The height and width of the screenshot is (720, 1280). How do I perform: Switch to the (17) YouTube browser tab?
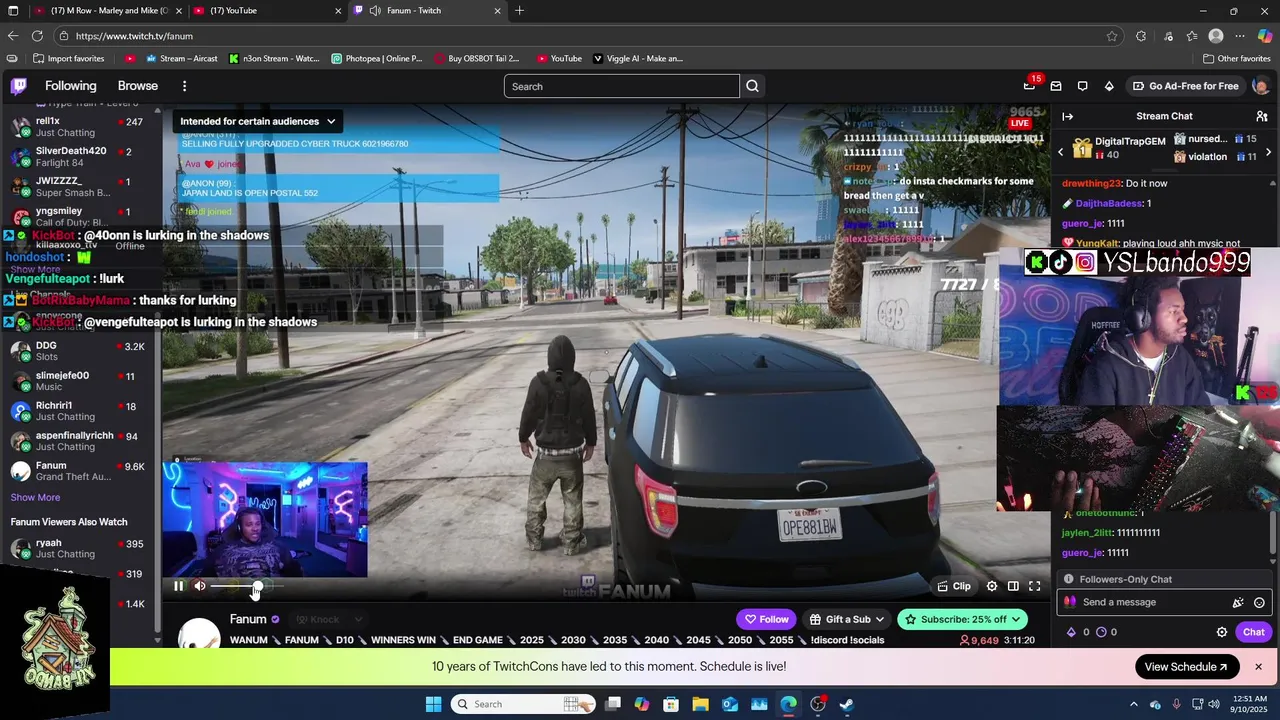point(266,11)
